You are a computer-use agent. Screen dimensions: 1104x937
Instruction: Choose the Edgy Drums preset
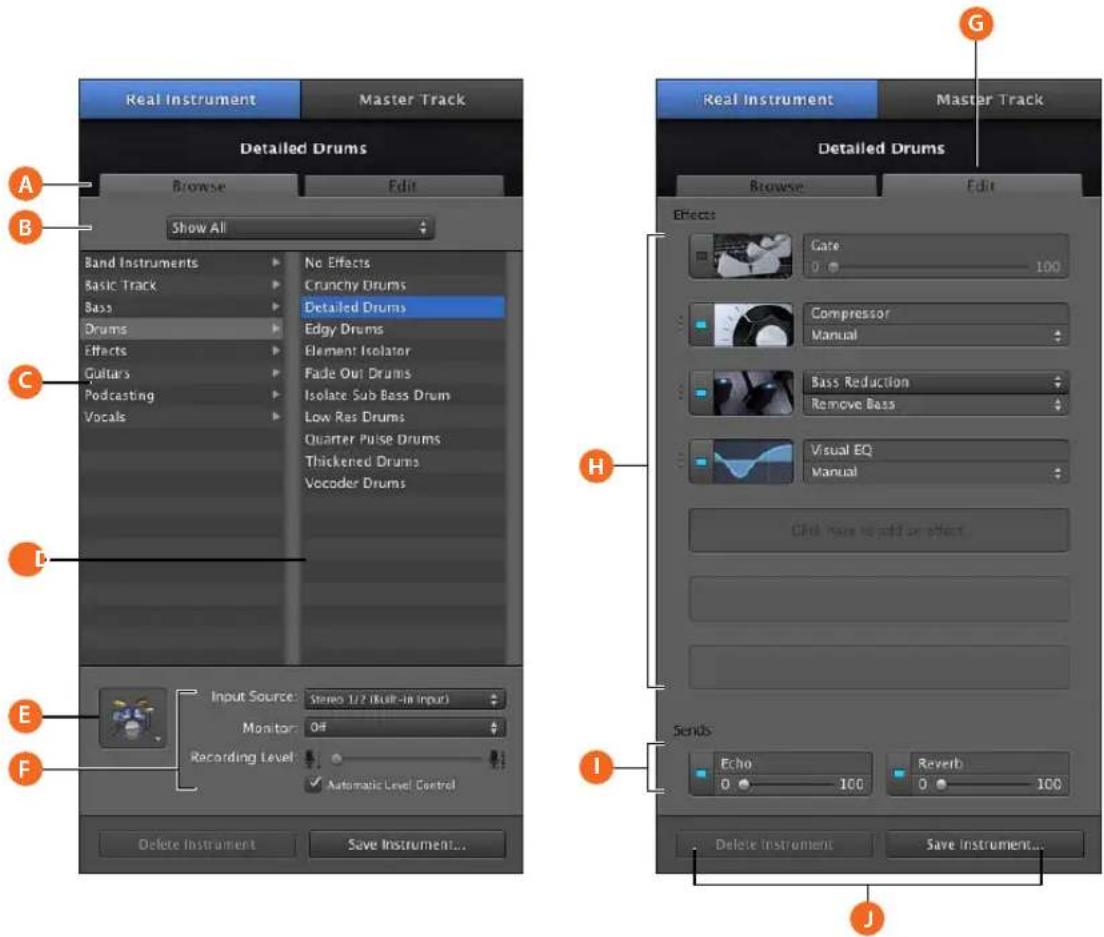click(403, 329)
